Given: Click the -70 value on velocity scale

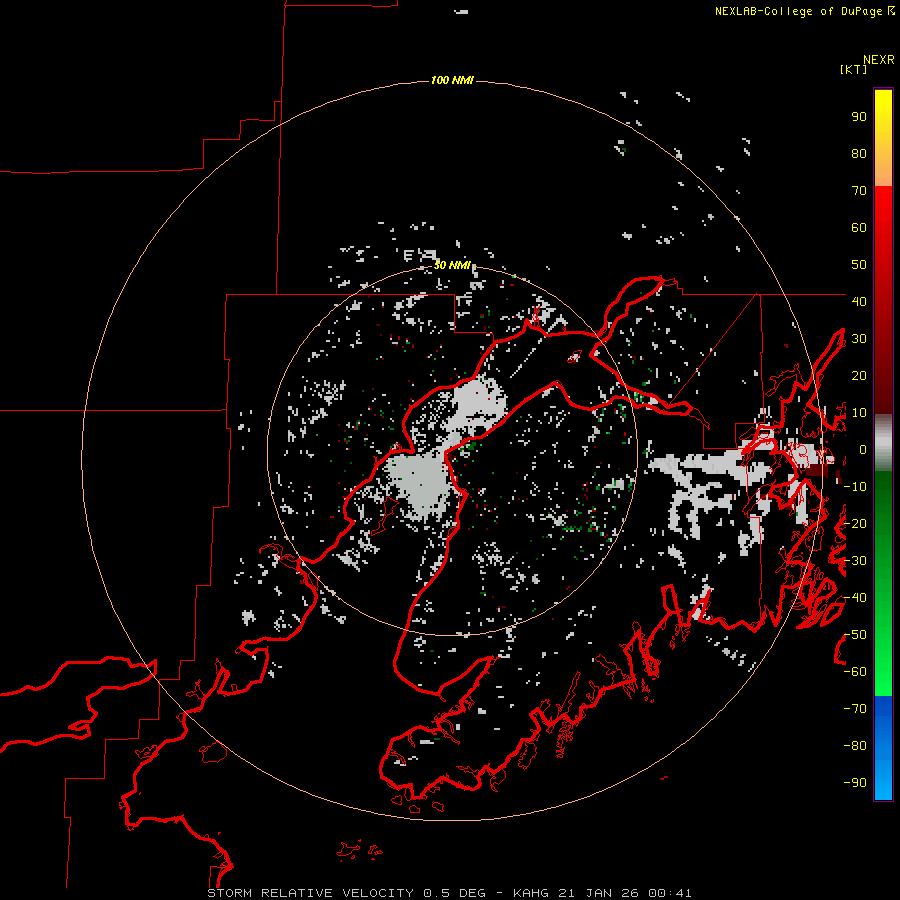Looking at the screenshot, I should pyautogui.click(x=855, y=709).
